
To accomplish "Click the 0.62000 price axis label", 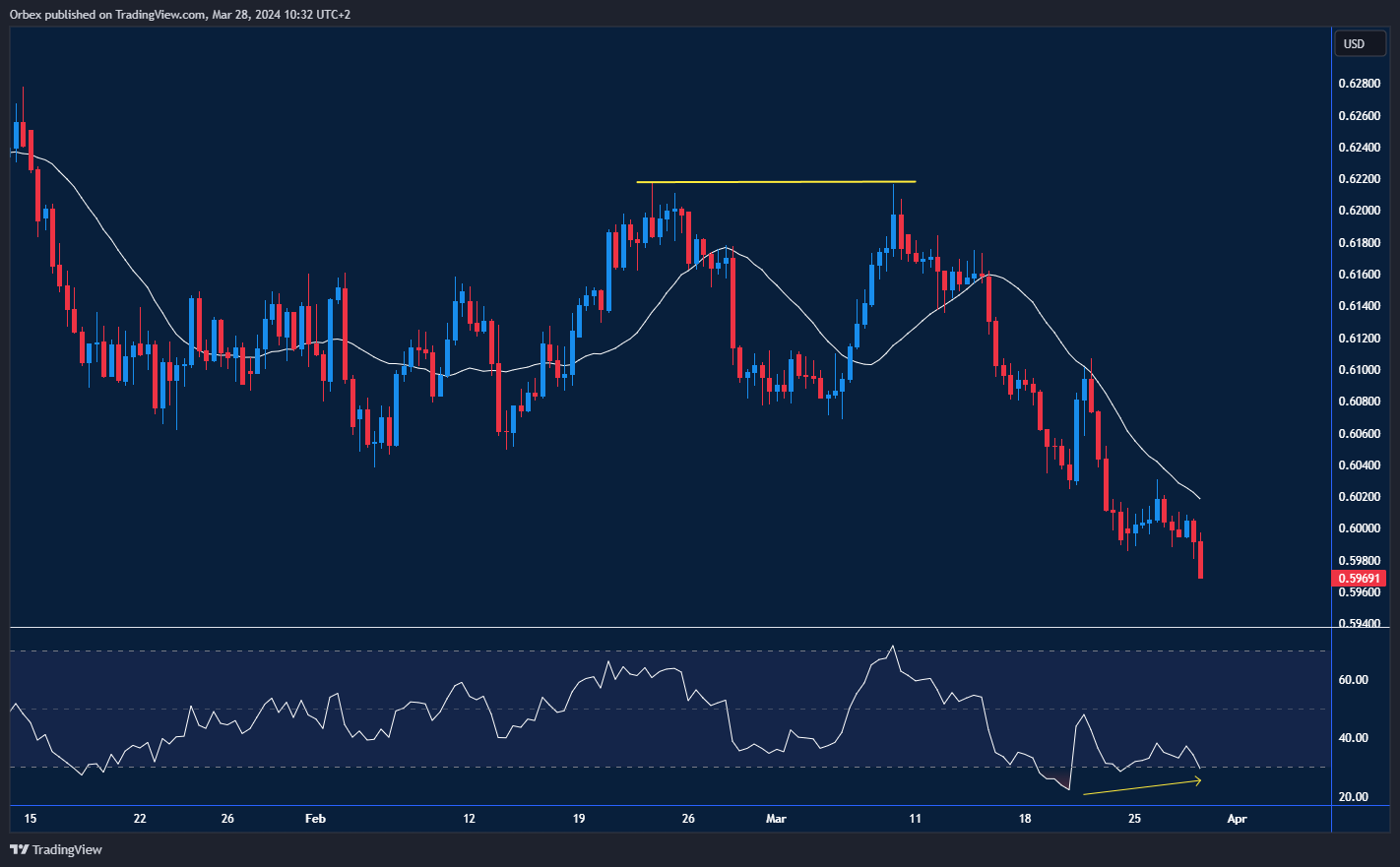I will [1359, 211].
